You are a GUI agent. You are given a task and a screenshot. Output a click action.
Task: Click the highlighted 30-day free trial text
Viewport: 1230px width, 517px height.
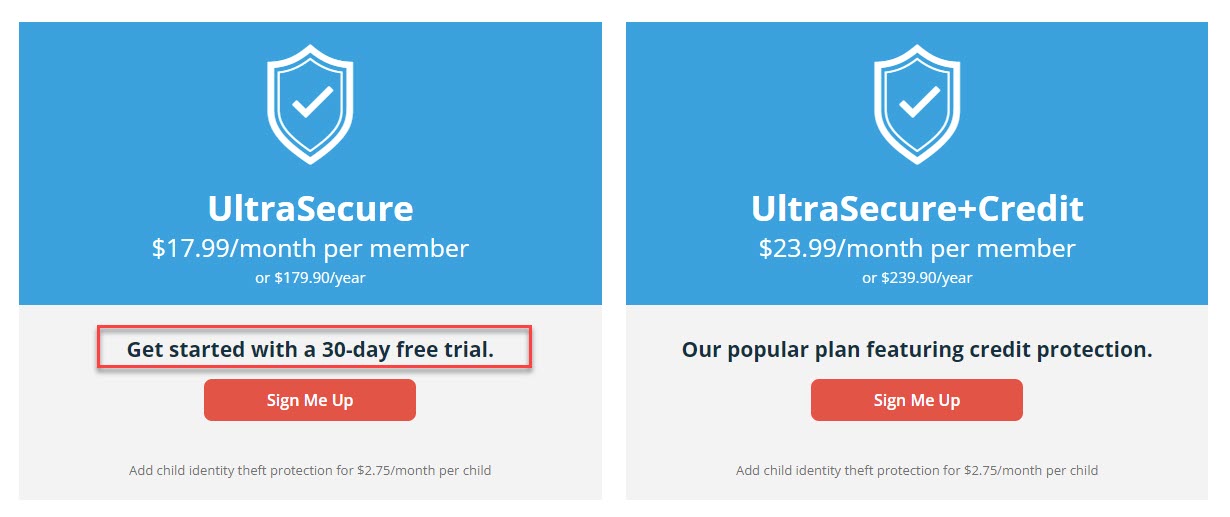(311, 349)
